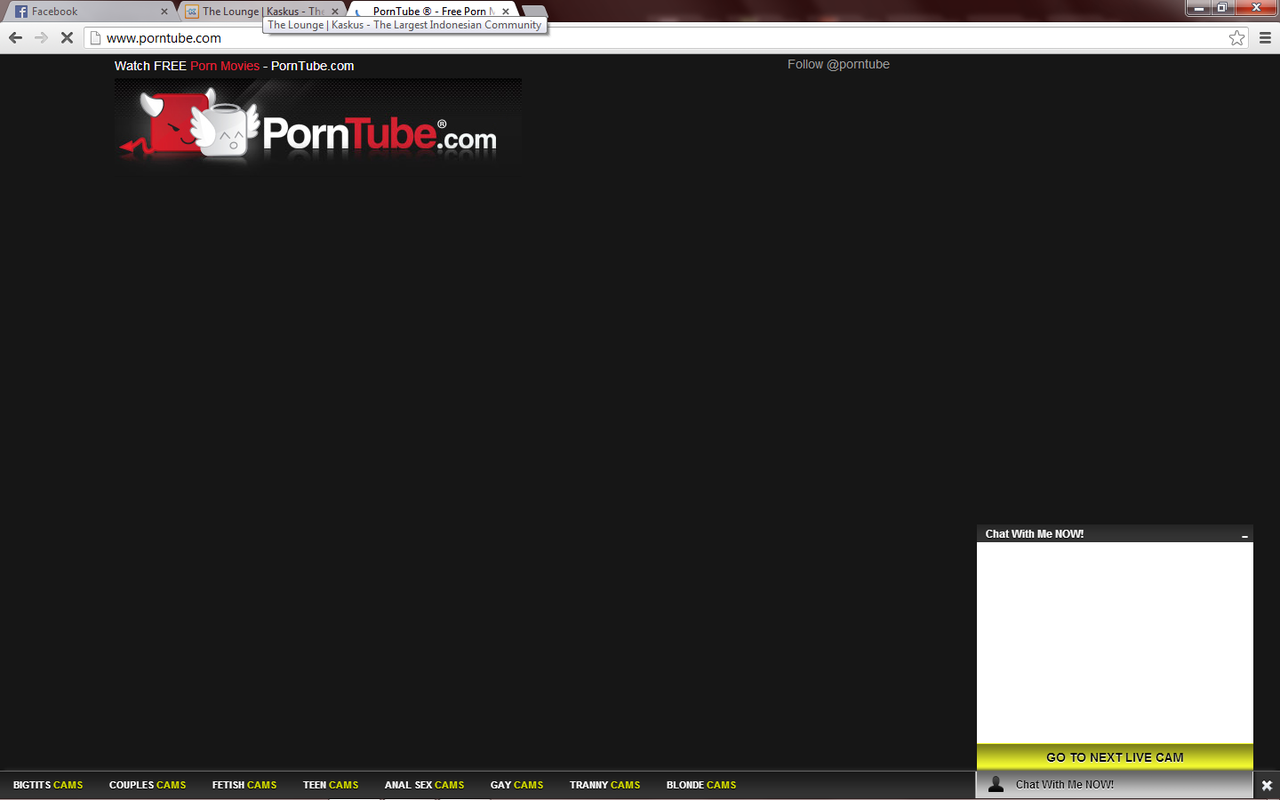Close the PornTube tab
Screen dimensions: 1280x800
click(506, 12)
